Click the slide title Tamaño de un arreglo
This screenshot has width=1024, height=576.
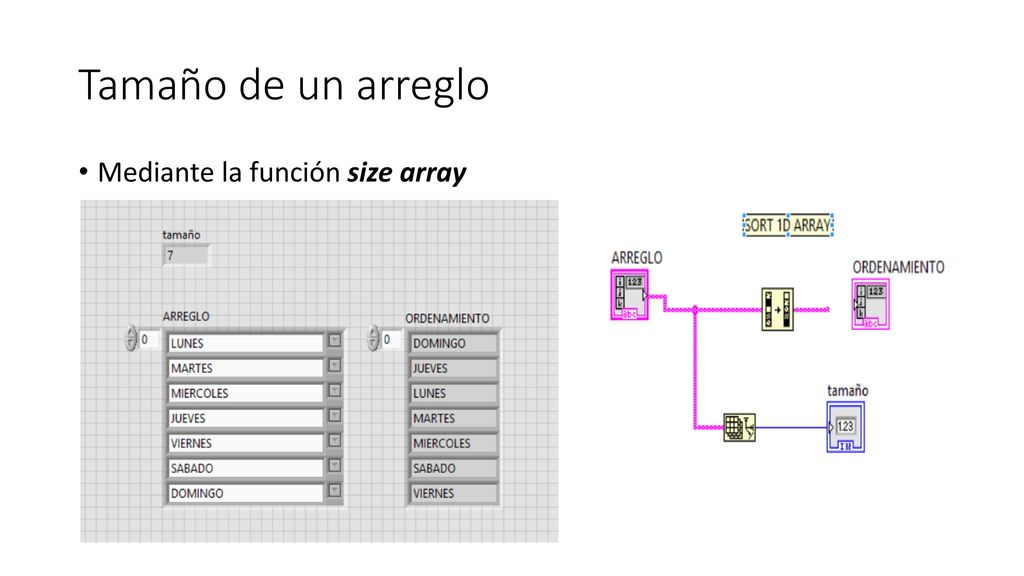pos(283,85)
